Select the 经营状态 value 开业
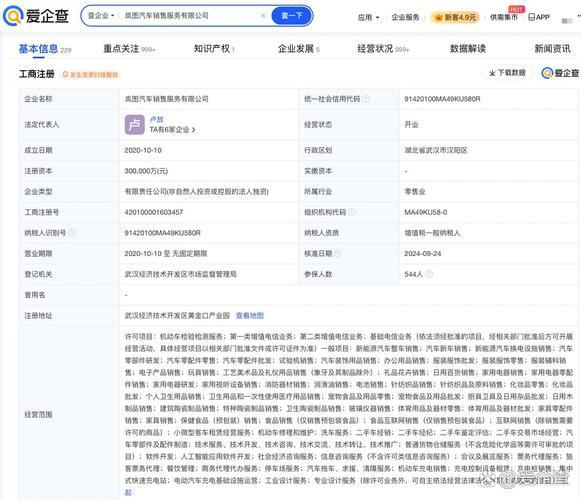Screen dimensions: 581x500 (x=411, y=125)
